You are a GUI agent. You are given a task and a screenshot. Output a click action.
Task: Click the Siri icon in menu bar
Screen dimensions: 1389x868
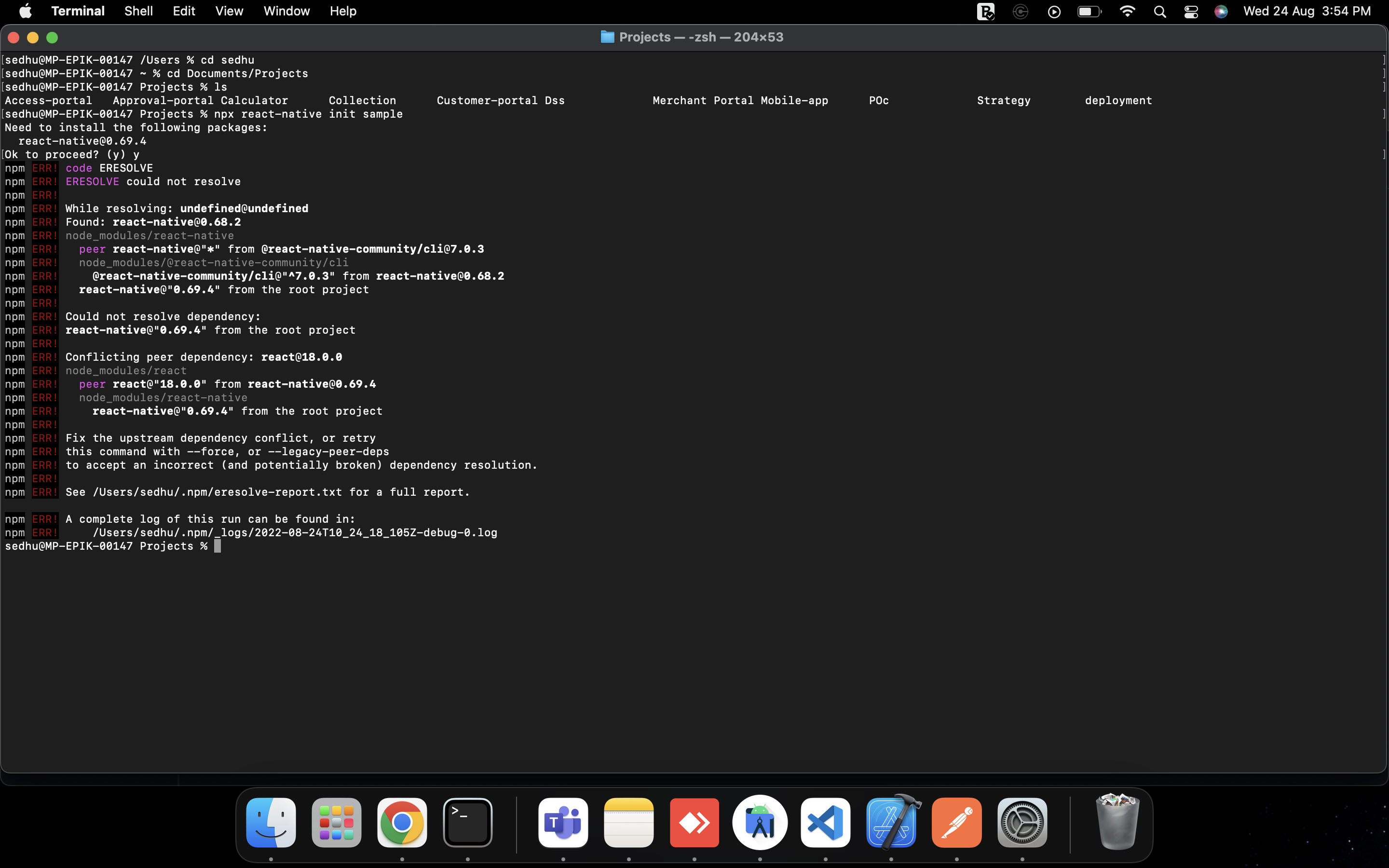coord(1221,12)
